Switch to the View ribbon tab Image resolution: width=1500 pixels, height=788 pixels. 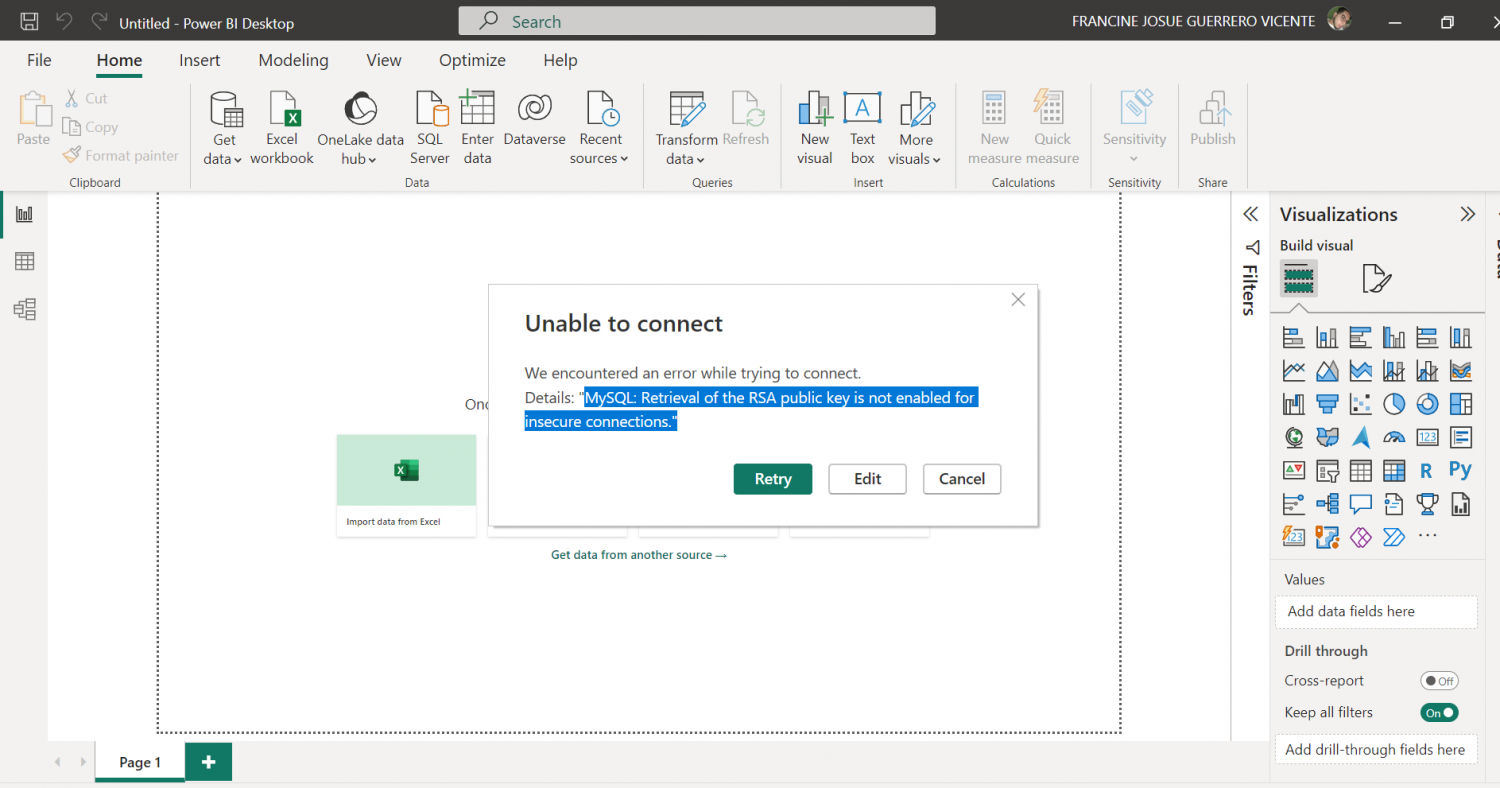384,60
